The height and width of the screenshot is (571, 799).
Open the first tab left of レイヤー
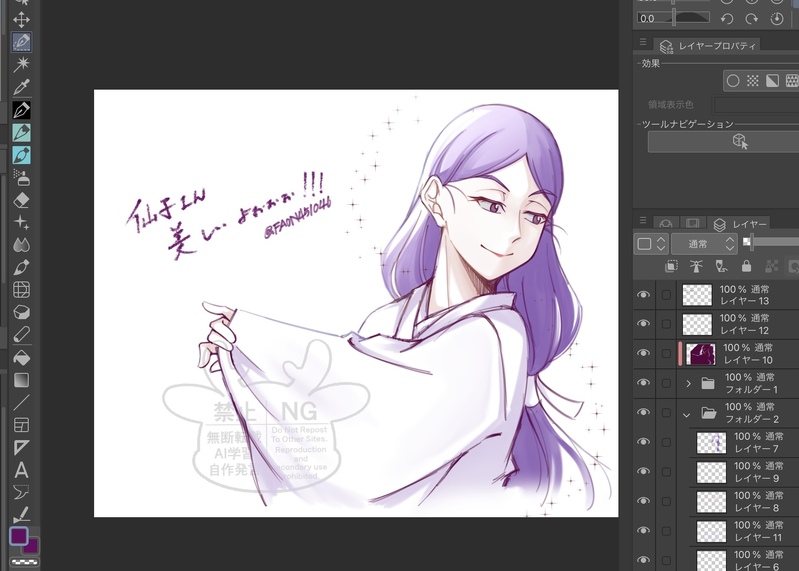click(x=693, y=224)
